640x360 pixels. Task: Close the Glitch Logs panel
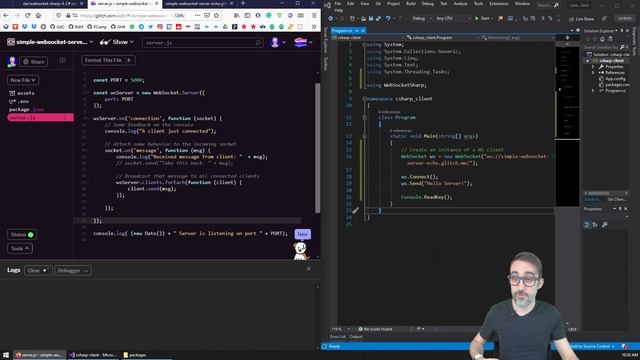coord(309,269)
